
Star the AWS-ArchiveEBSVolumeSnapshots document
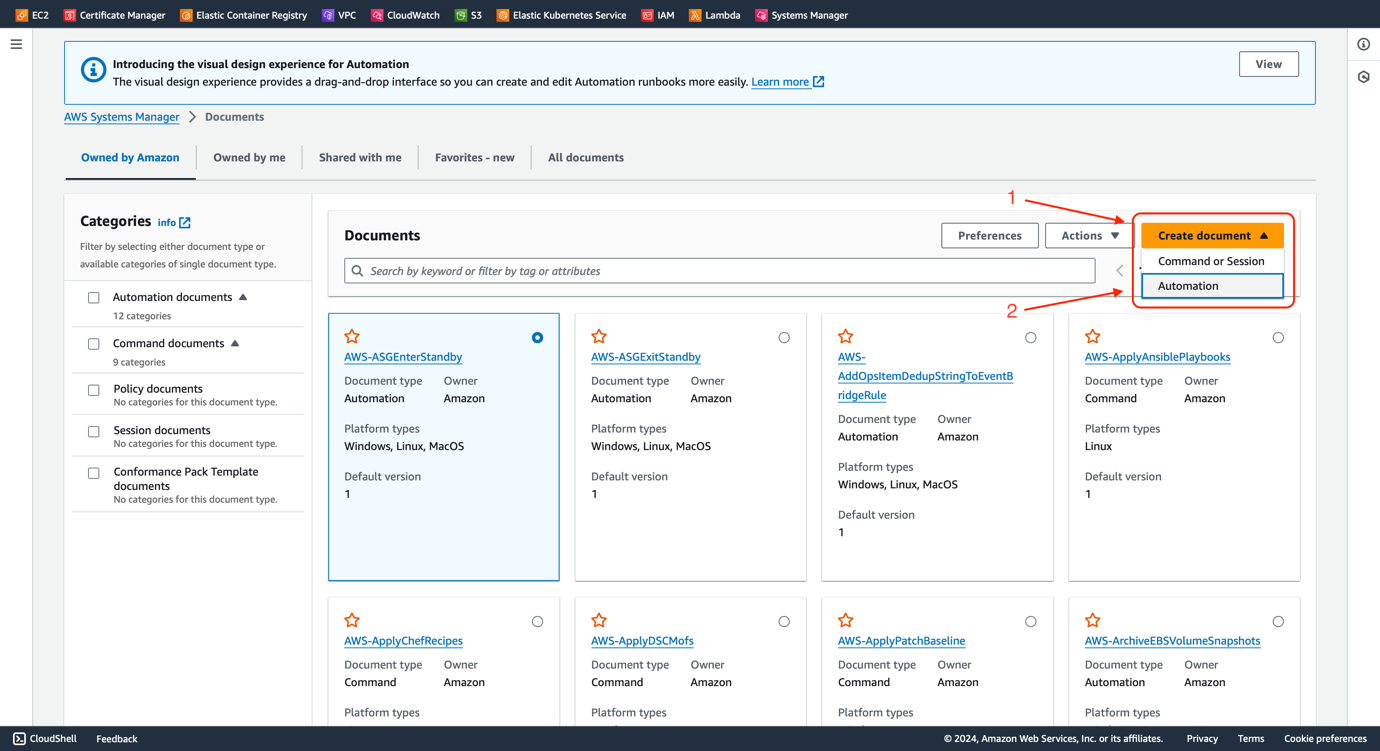[x=1093, y=620]
